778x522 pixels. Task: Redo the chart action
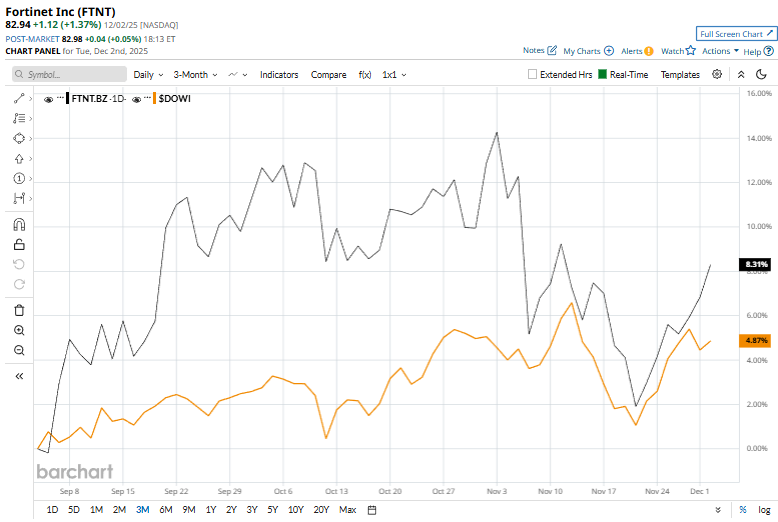point(19,284)
